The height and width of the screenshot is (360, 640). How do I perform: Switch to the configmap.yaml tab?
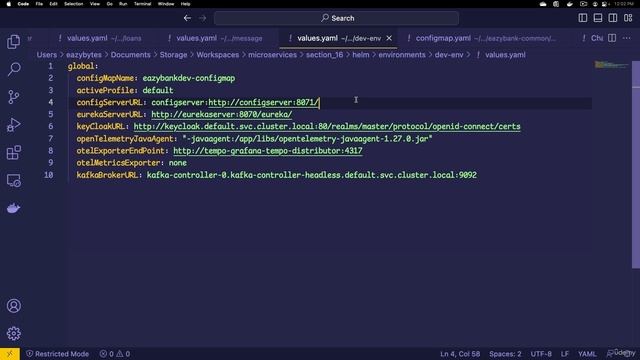(482, 38)
